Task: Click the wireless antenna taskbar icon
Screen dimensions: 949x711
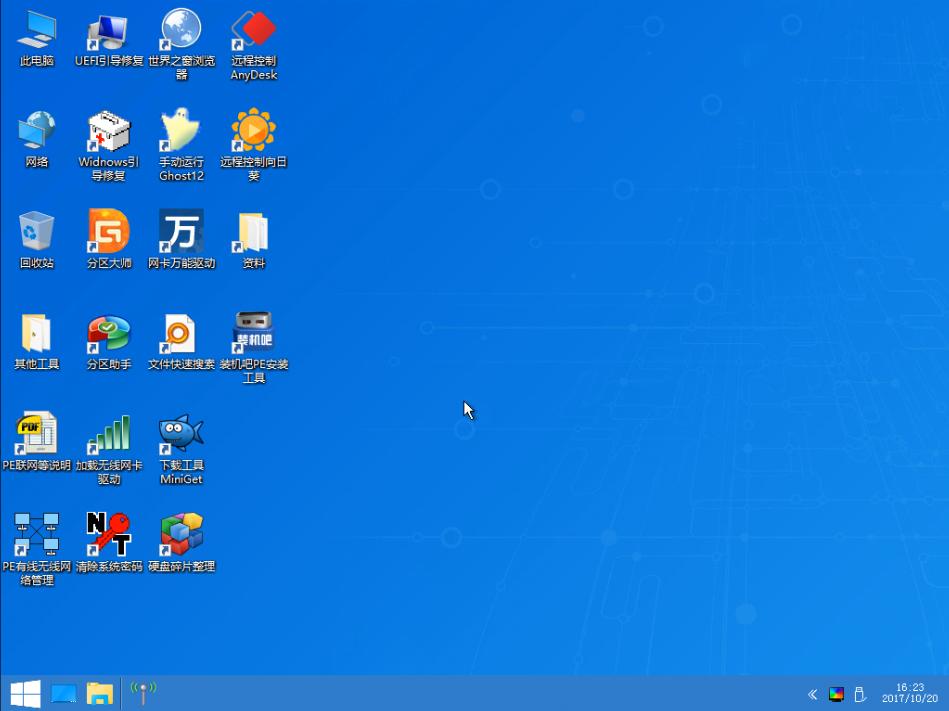Action: click(x=143, y=693)
